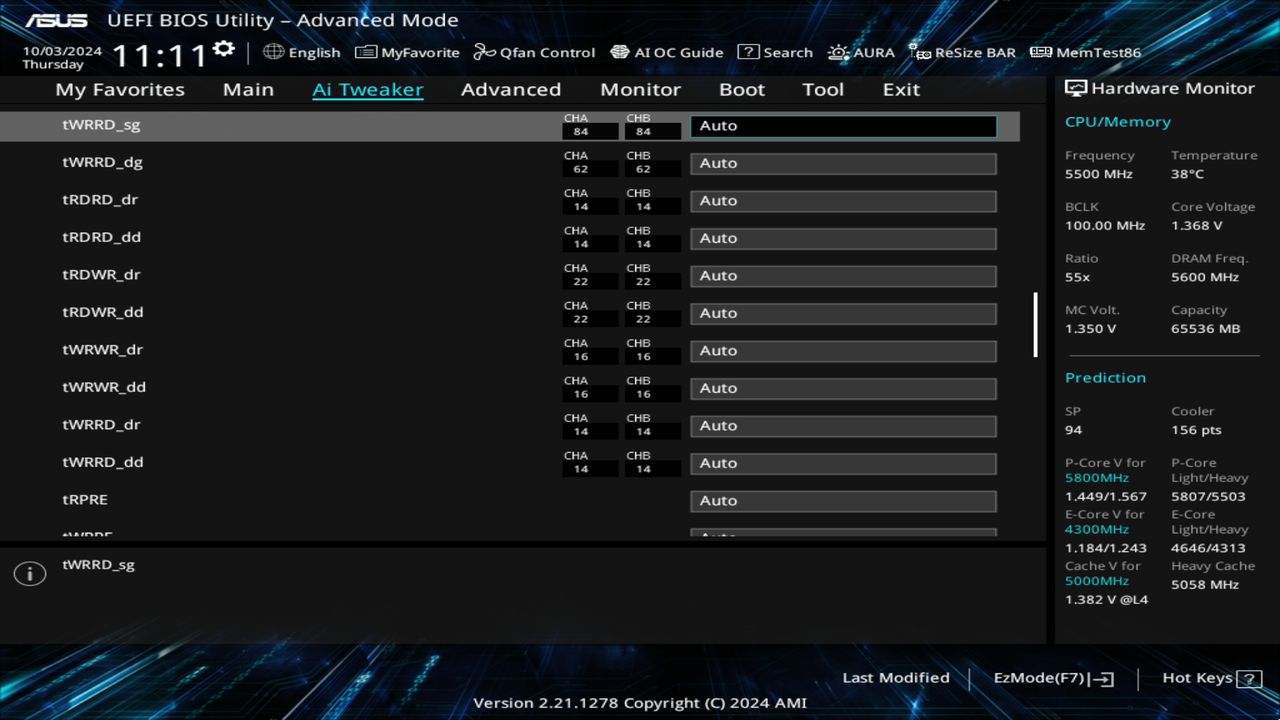Switch to the Boot tab
This screenshot has width=1280, height=720.
click(x=742, y=89)
